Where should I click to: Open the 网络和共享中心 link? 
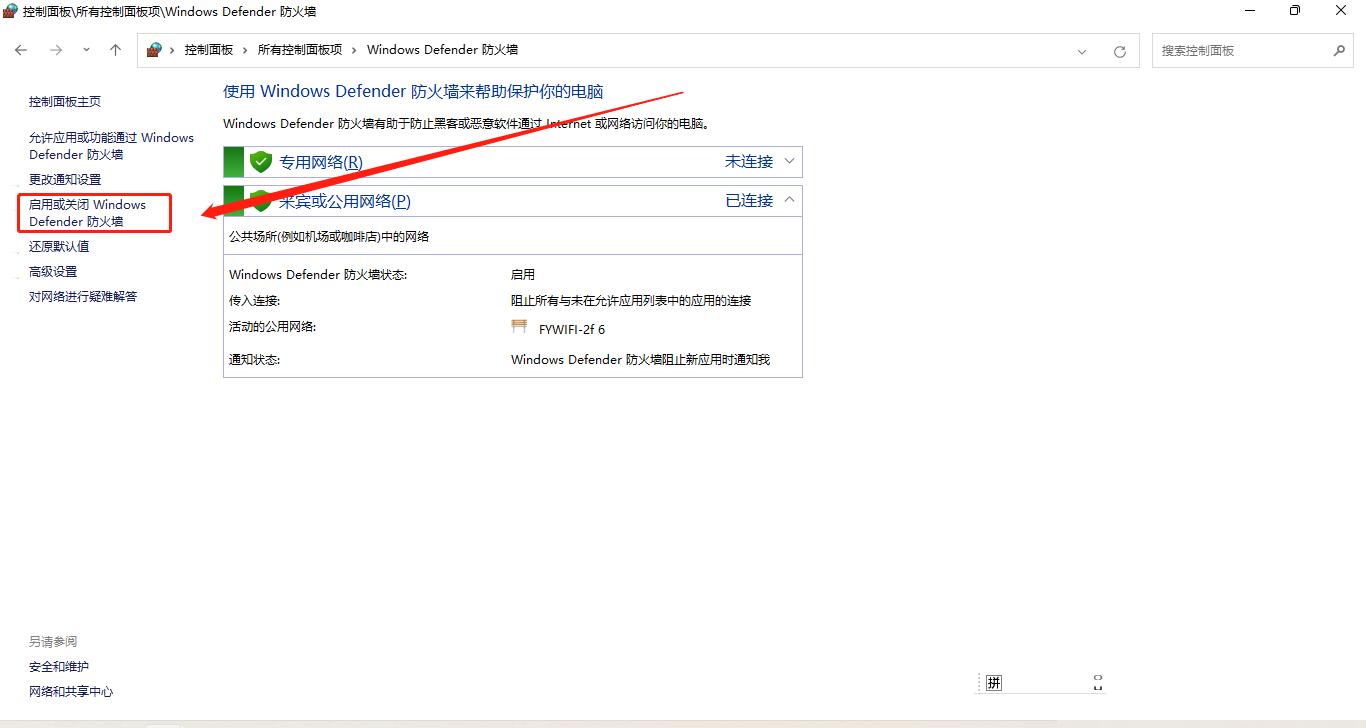tap(70, 691)
